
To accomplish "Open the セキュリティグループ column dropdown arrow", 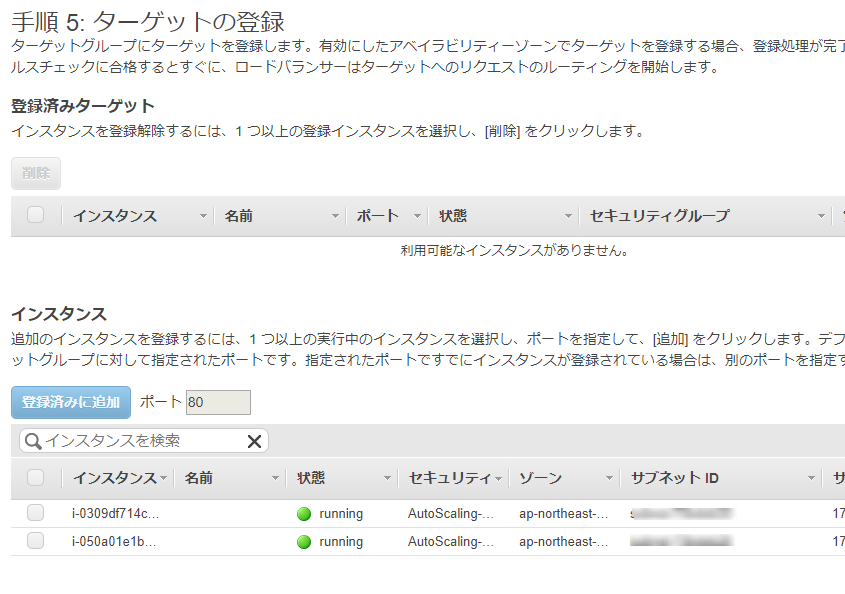I will pyautogui.click(x=822, y=216).
